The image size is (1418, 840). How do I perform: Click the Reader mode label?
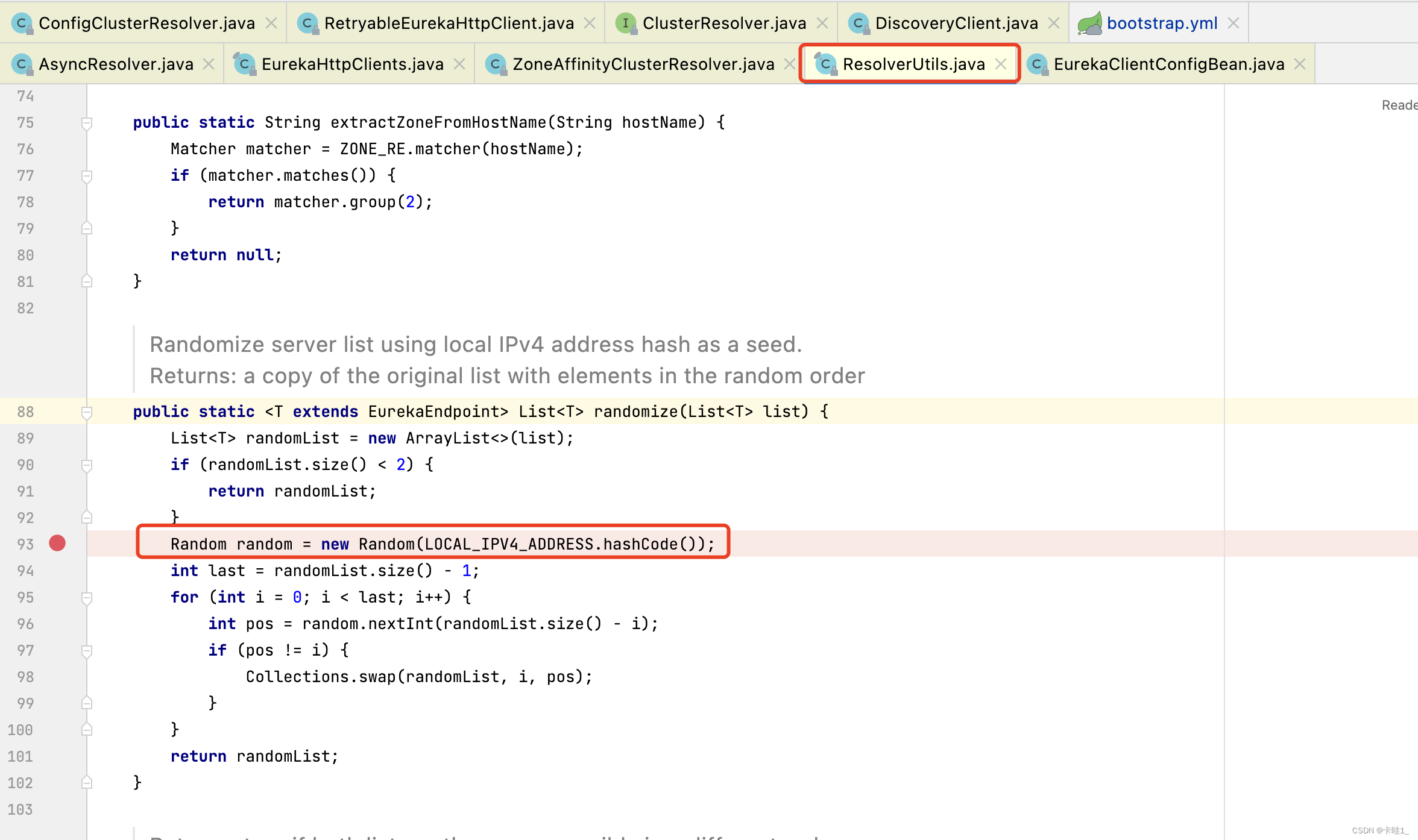pos(1399,105)
